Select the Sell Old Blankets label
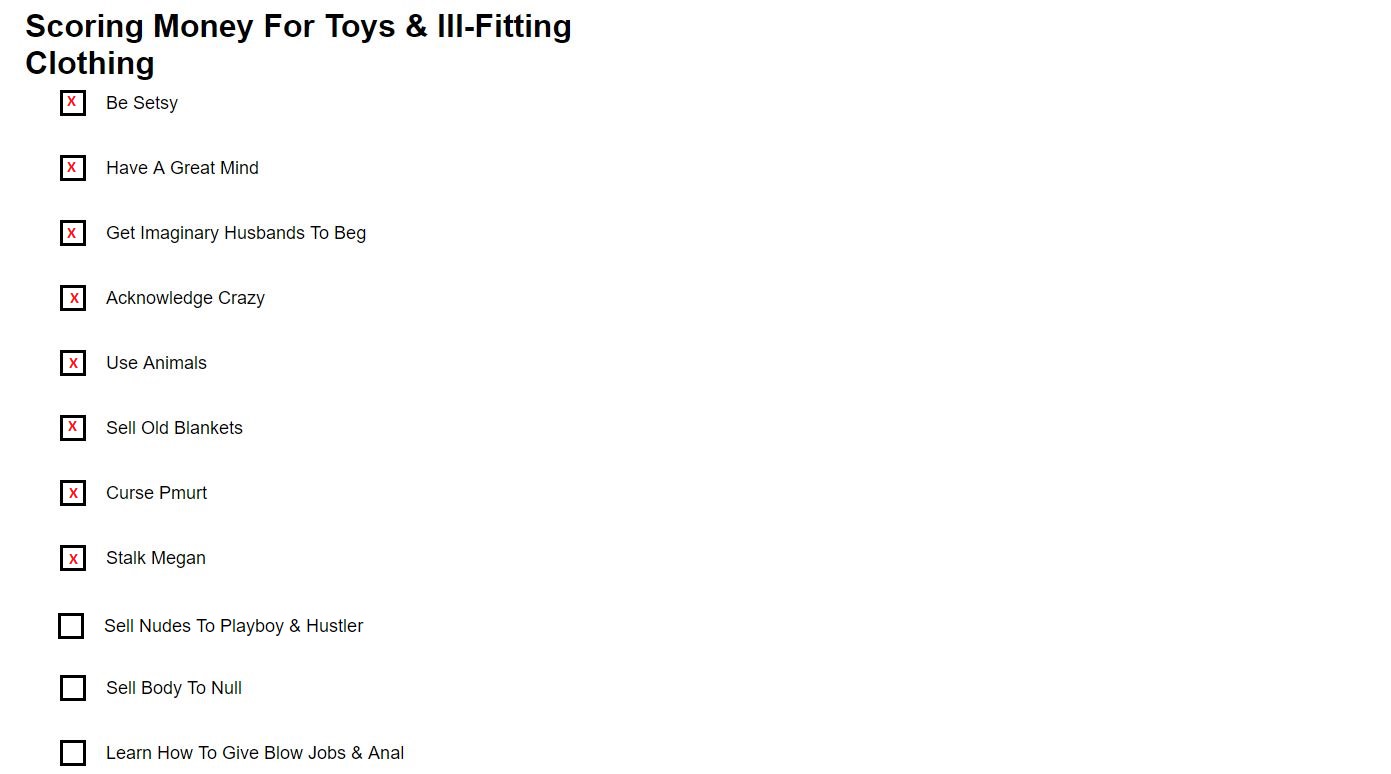 click(x=174, y=428)
